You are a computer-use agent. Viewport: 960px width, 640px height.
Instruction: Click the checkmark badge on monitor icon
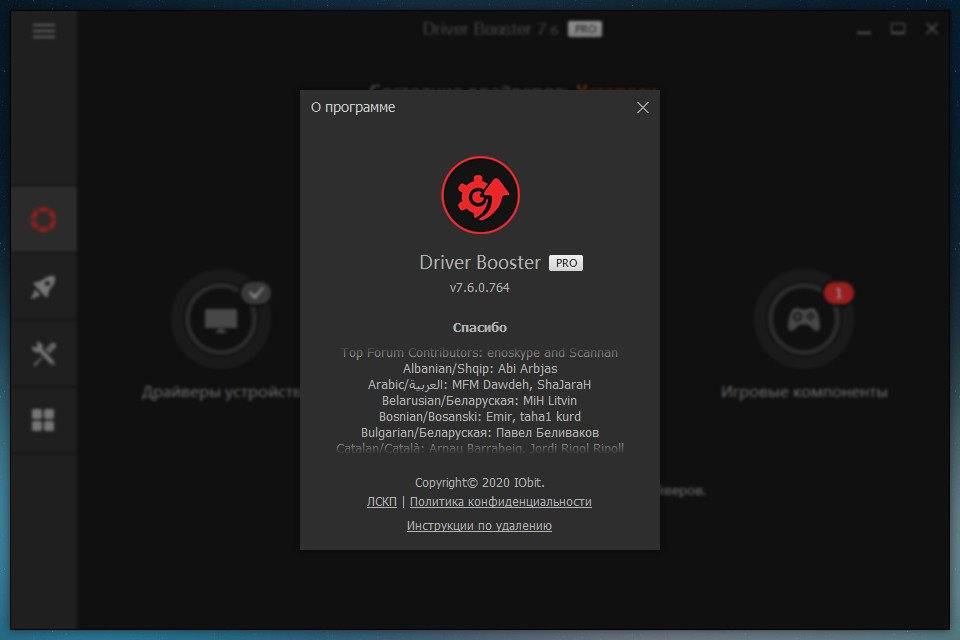point(256,293)
